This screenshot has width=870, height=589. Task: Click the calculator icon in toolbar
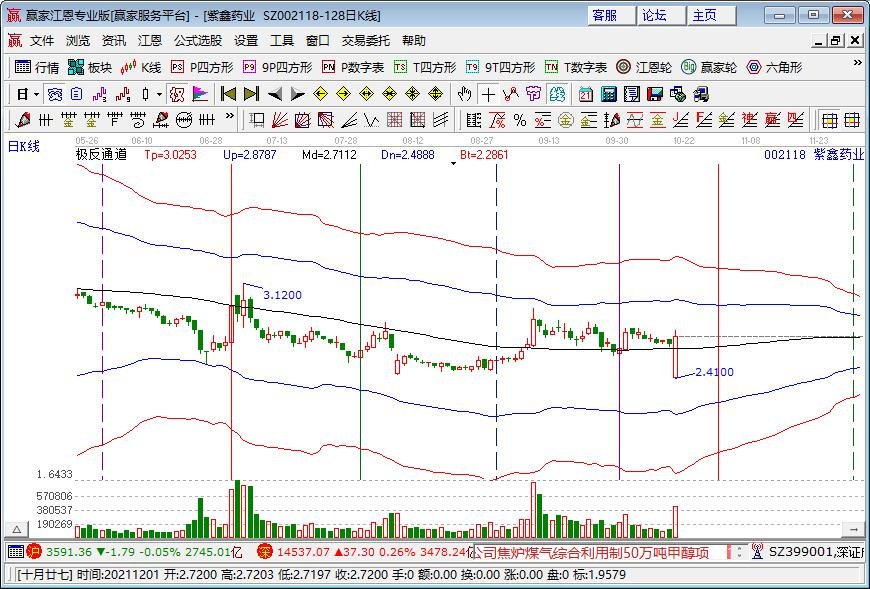(x=608, y=94)
